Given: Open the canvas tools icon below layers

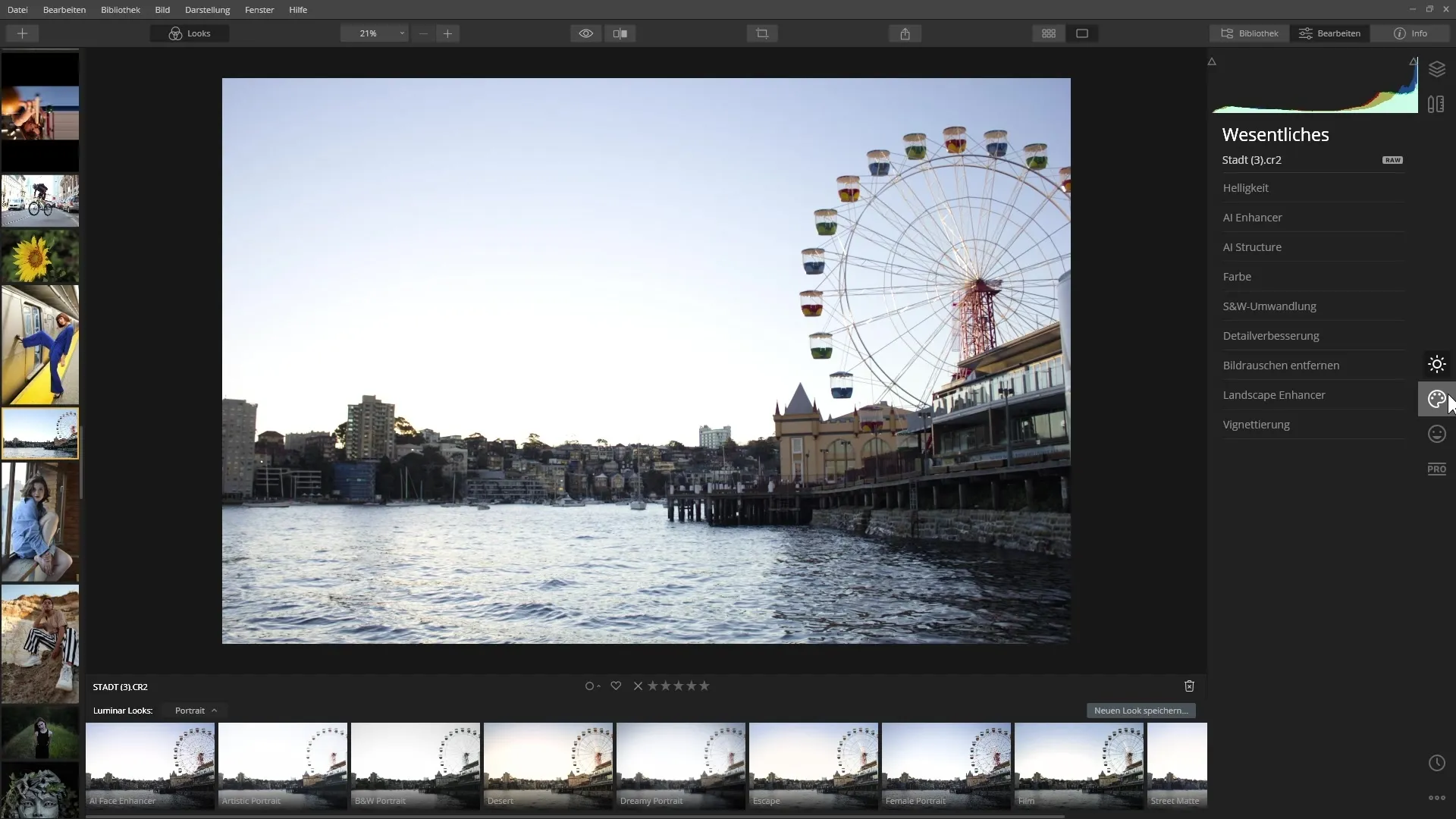Looking at the screenshot, I should [1436, 105].
